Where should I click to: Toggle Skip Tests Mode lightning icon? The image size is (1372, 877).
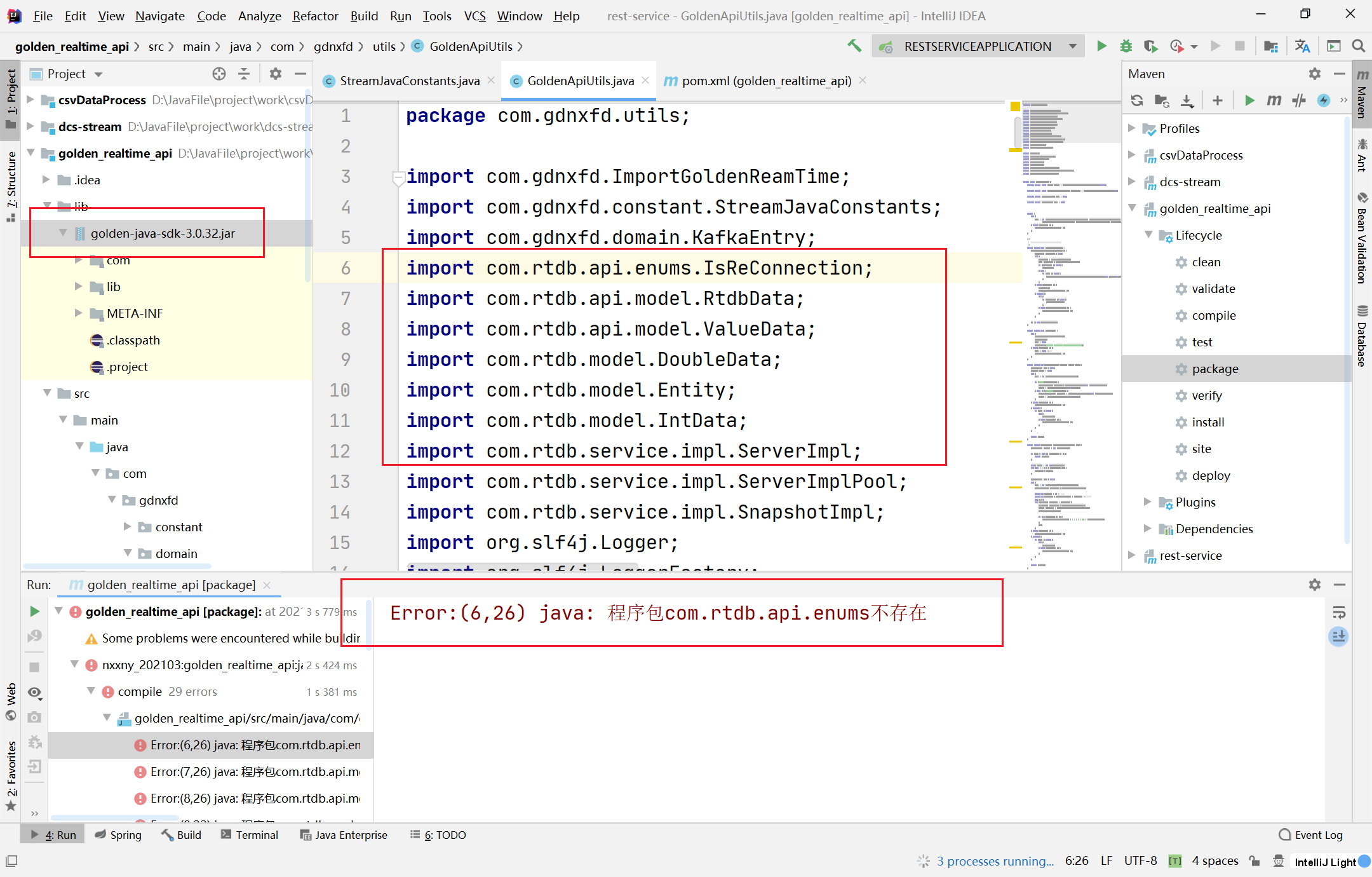1324,100
